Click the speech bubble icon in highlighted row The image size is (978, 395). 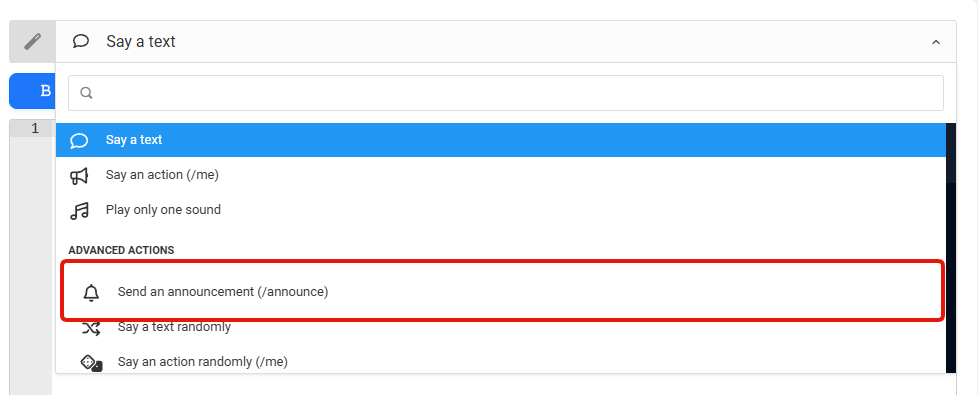79,140
